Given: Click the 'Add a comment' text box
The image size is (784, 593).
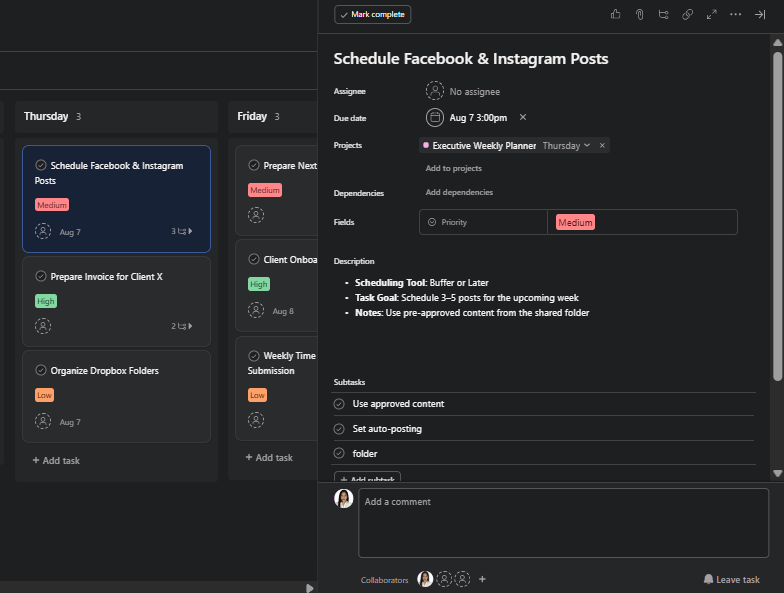Looking at the screenshot, I should pos(565,520).
